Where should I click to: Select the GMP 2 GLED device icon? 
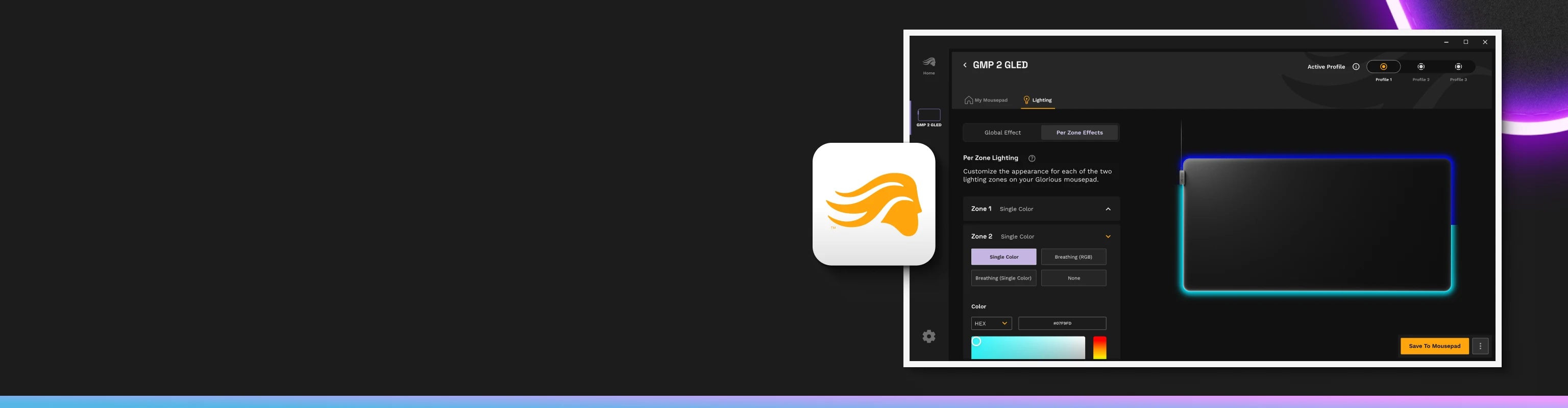pyautogui.click(x=928, y=116)
